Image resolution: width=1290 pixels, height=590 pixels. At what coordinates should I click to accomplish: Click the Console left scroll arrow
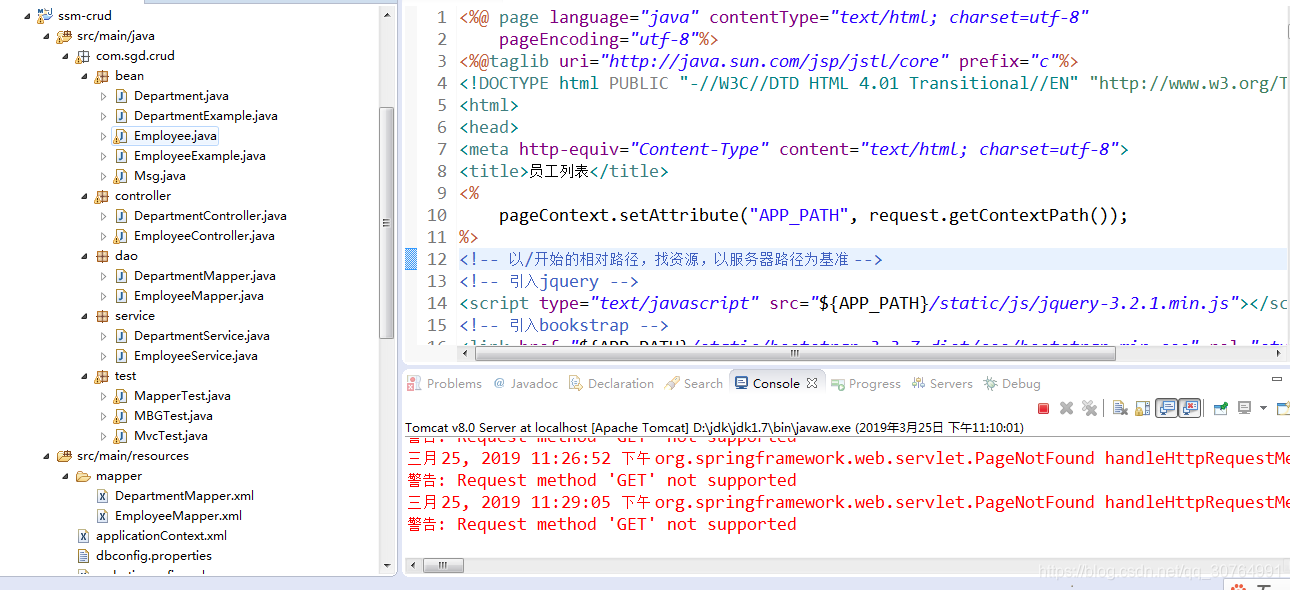tap(413, 566)
